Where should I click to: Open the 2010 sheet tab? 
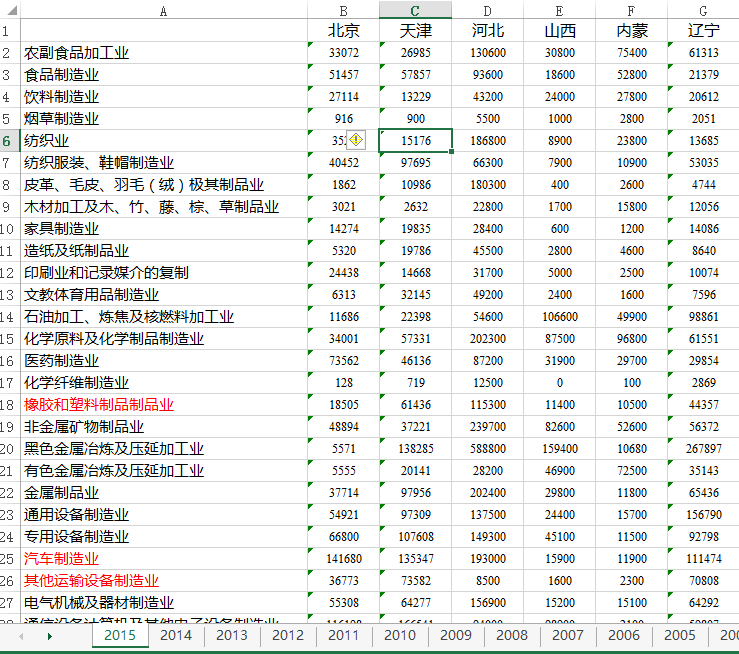[400, 635]
